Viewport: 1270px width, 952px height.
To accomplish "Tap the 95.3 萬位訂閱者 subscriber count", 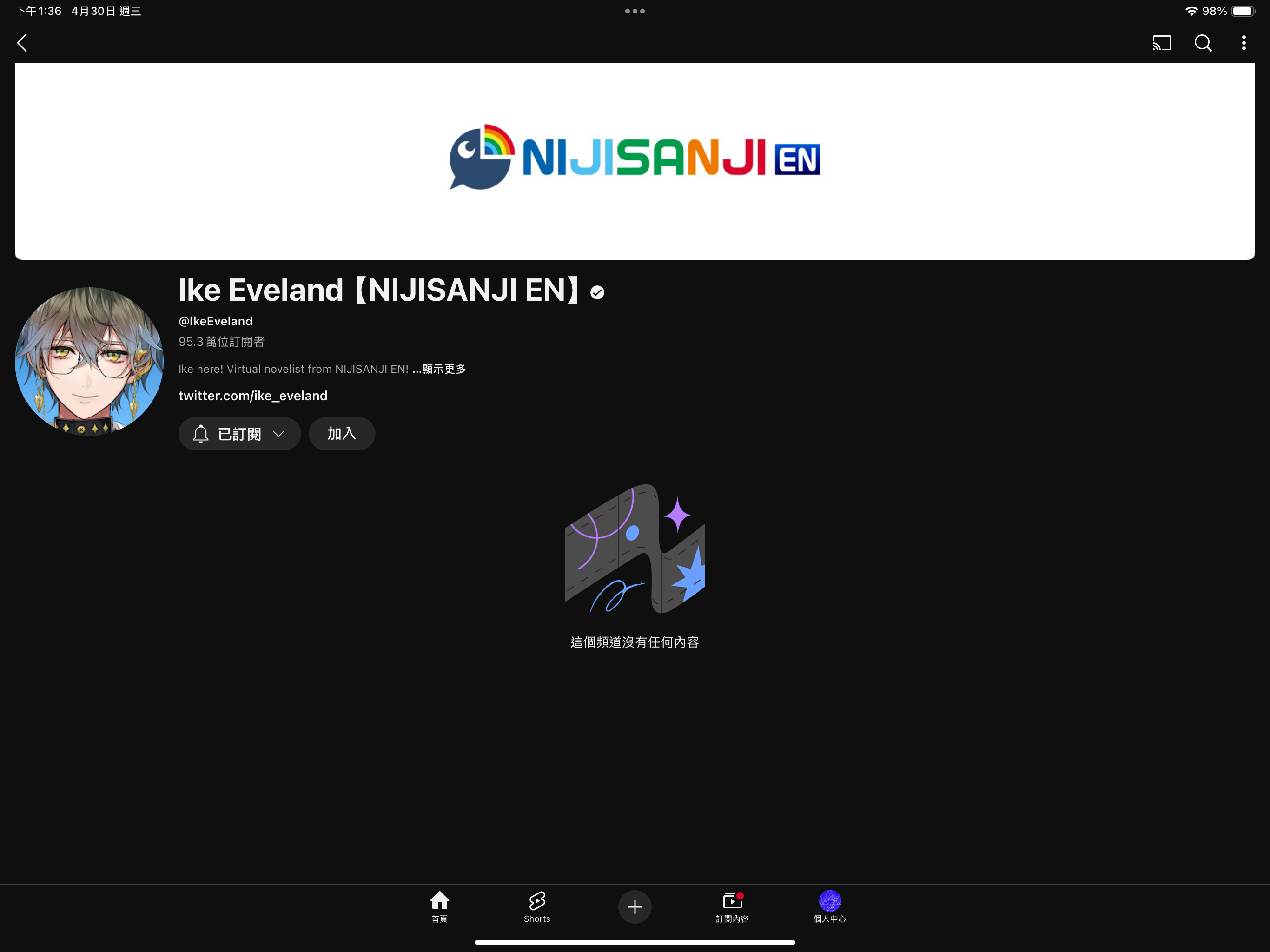I will (x=222, y=342).
